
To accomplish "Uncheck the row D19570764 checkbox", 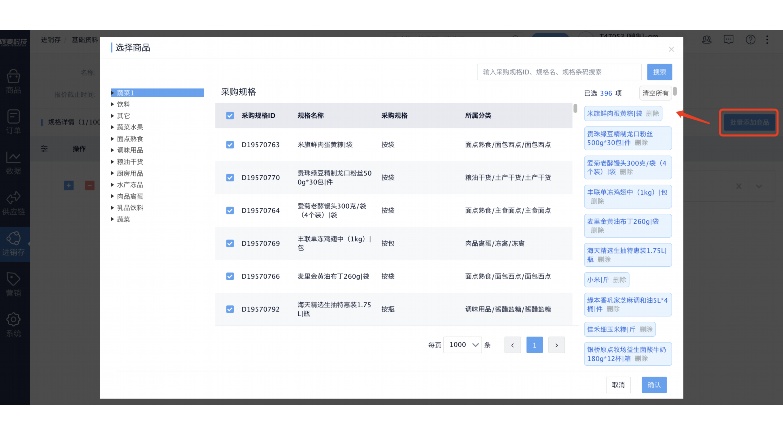I will [230, 210].
